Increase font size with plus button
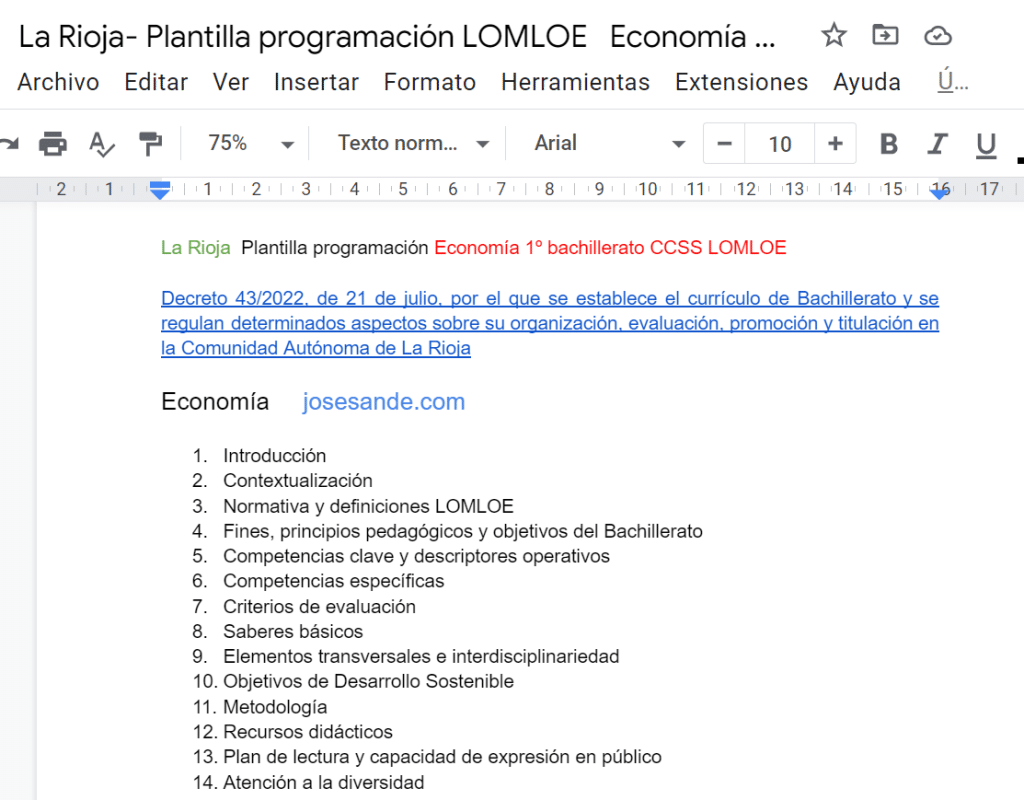The image size is (1024, 800). (835, 144)
